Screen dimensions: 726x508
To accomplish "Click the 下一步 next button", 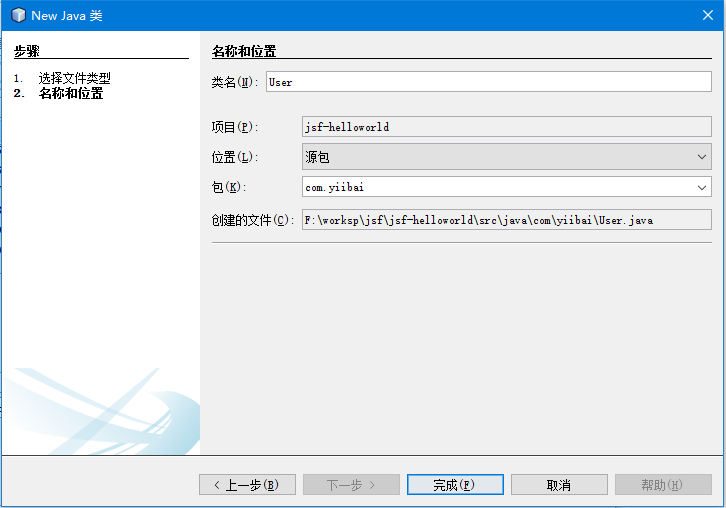I will pyautogui.click(x=351, y=485).
